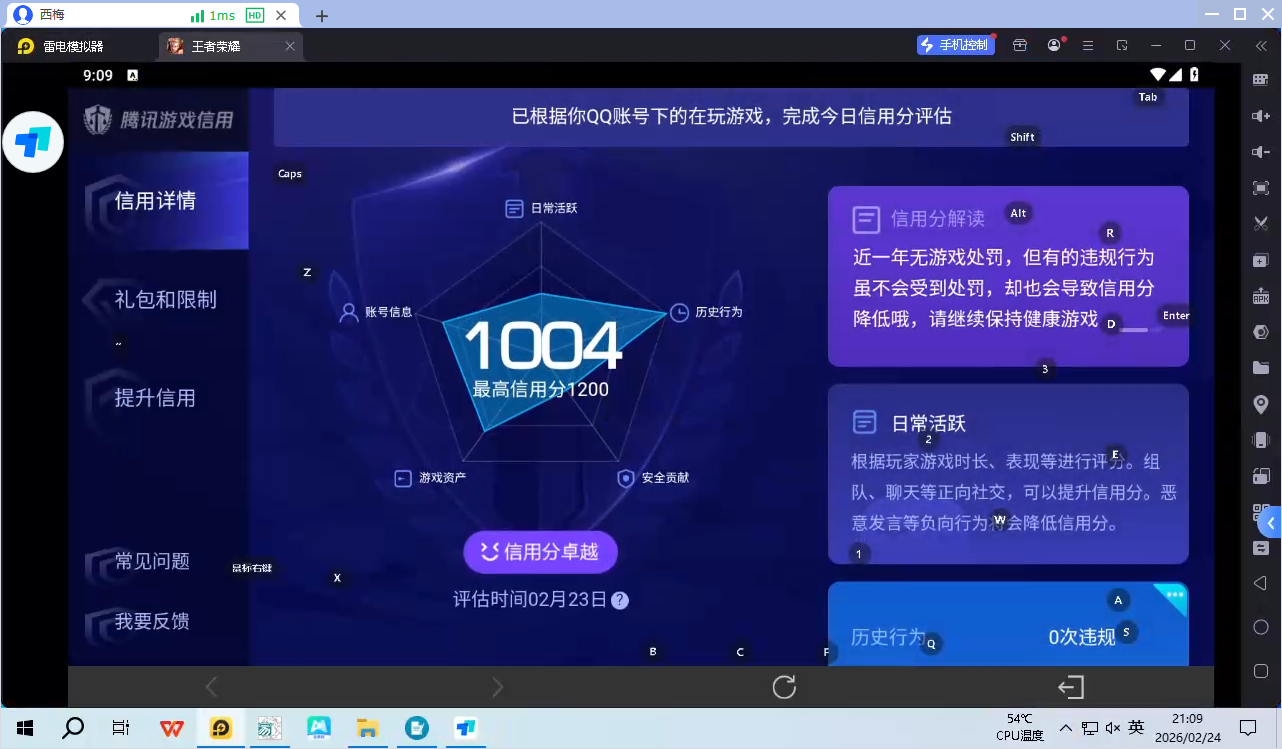Open the shared folder icon in emulator sidebar

[x=1261, y=366]
